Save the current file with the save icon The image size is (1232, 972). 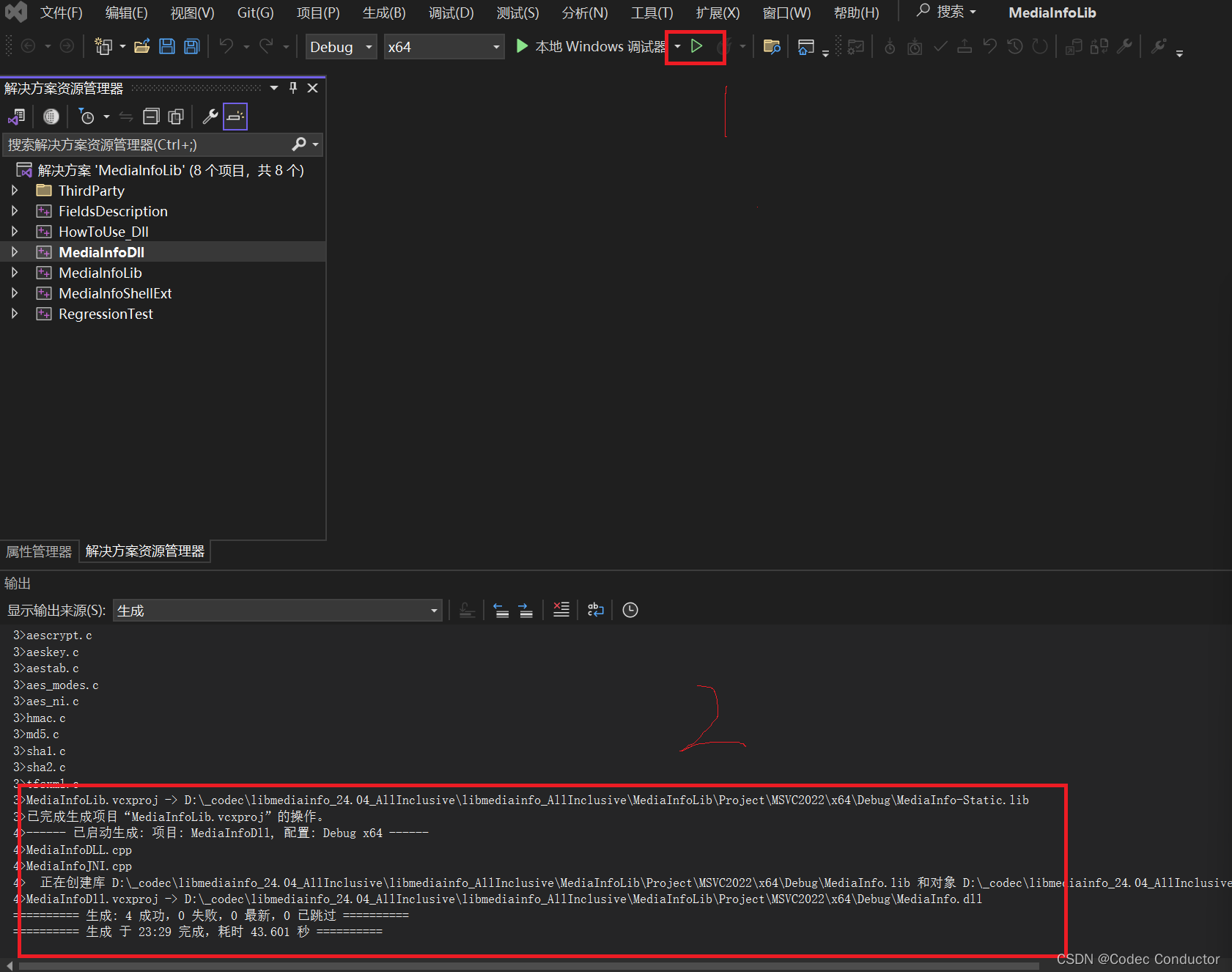(167, 47)
